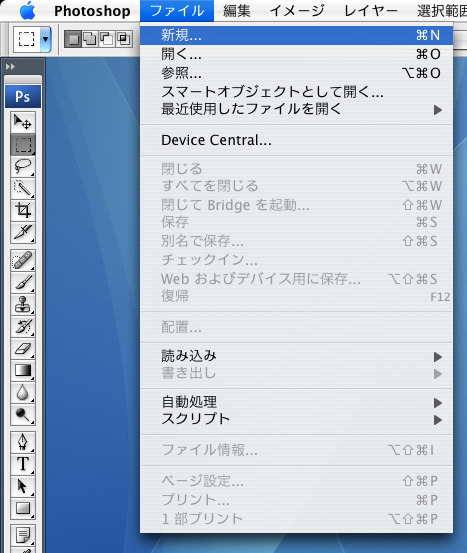Select the Move tool
The width and height of the screenshot is (467, 553).
(23, 122)
